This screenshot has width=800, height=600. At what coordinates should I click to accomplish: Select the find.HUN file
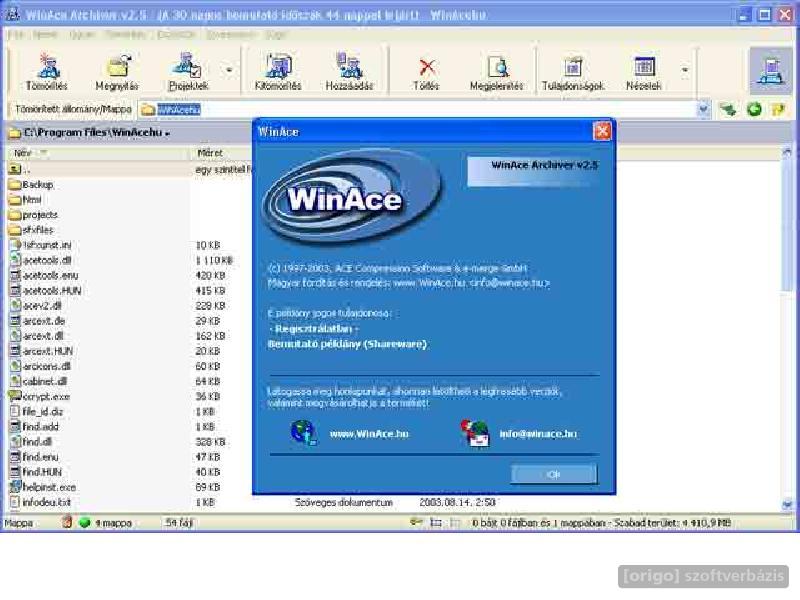36,472
